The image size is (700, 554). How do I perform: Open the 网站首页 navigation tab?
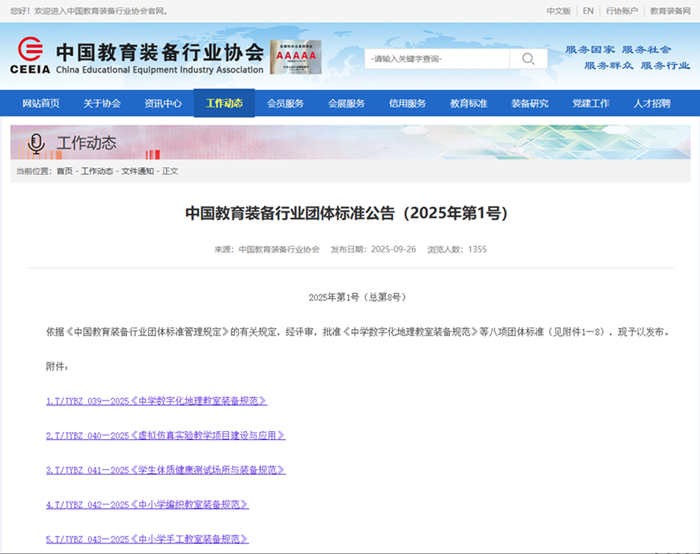[41, 103]
